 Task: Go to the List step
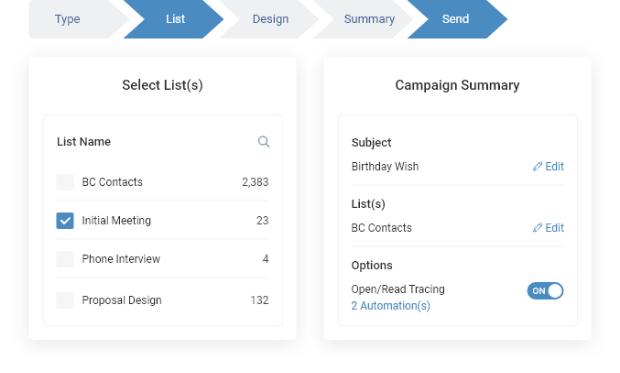click(x=175, y=19)
